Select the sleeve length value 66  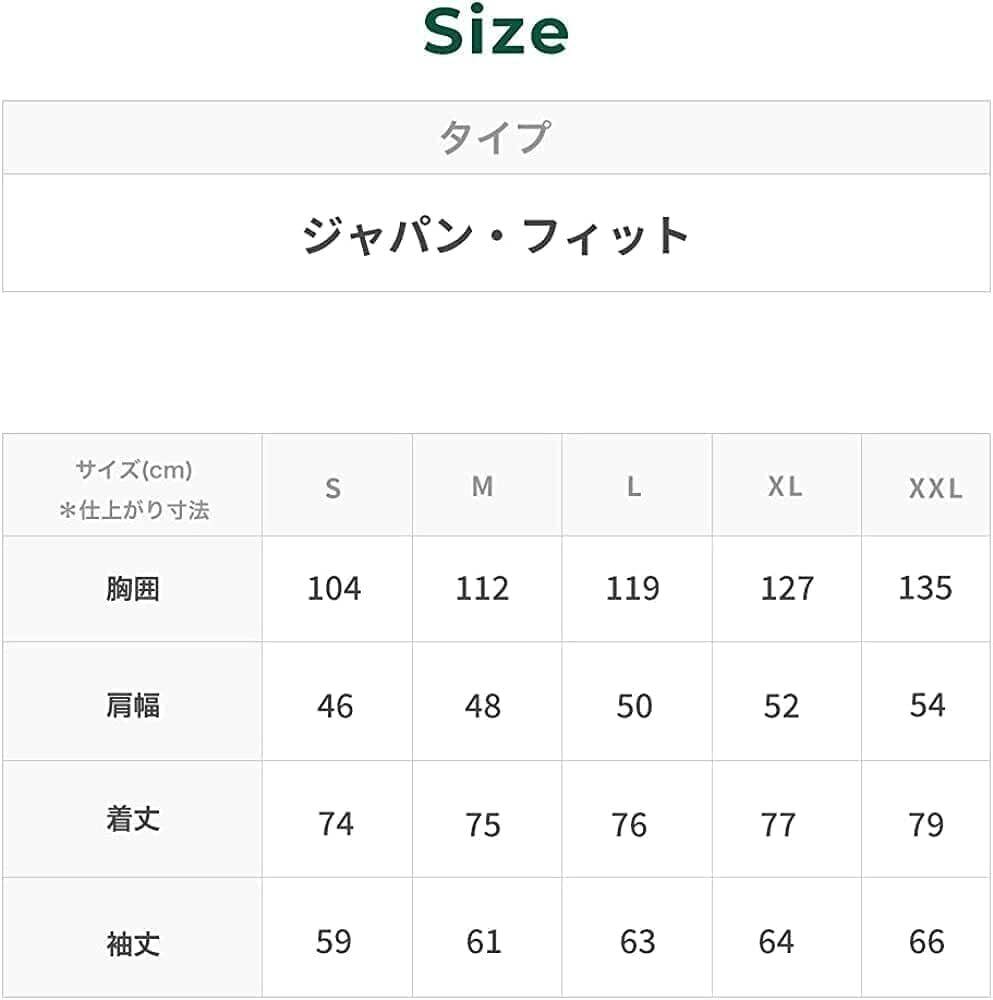pyautogui.click(x=927, y=942)
